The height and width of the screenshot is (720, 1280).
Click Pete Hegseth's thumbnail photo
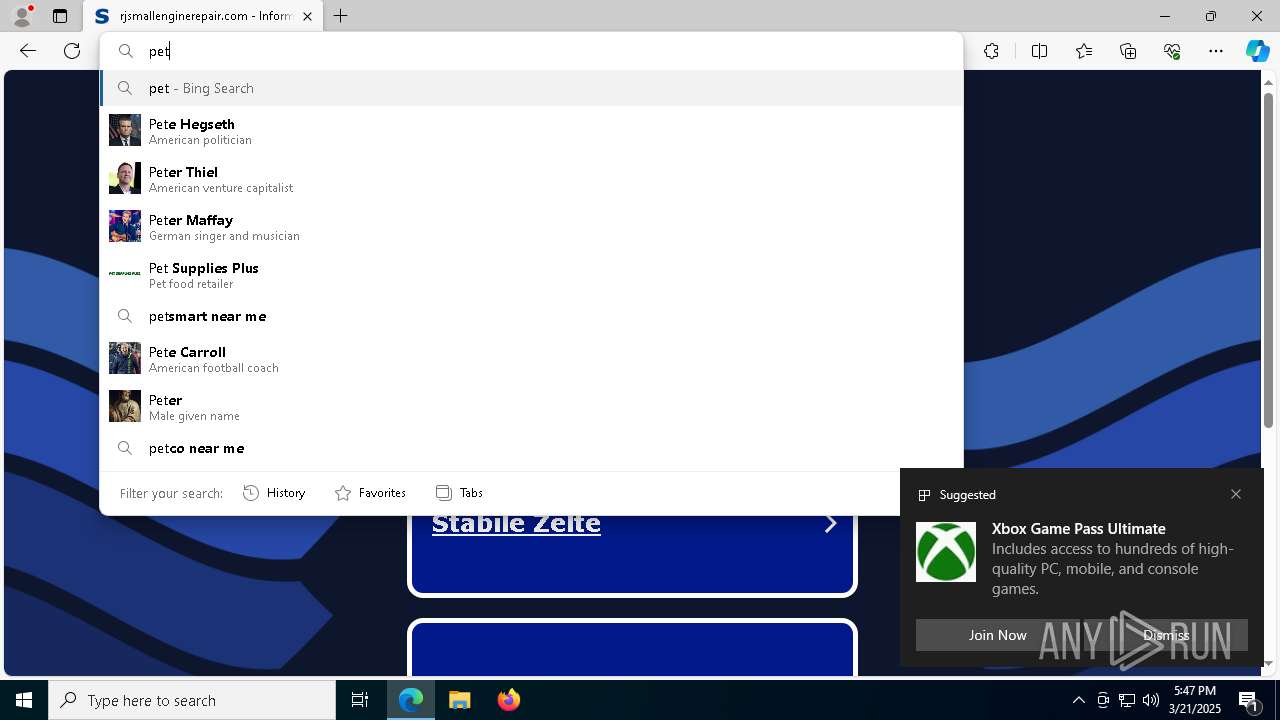coord(125,130)
